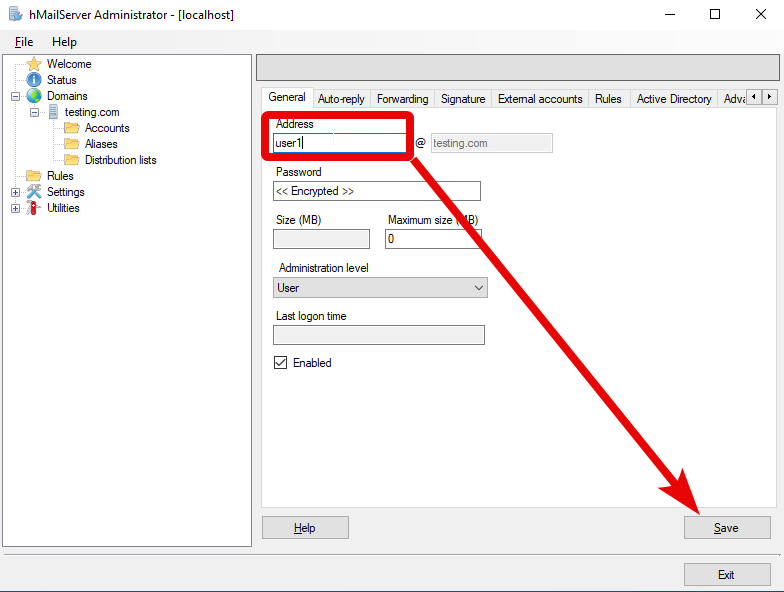Click the Size (MB) field
This screenshot has width=784, height=592.
[322, 239]
